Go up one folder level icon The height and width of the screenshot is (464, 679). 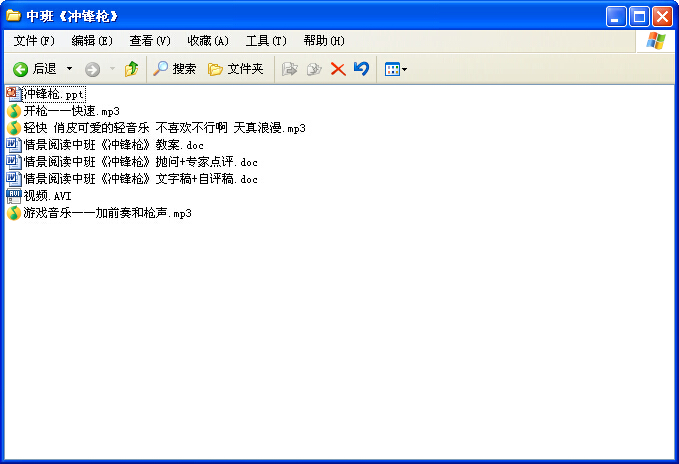pyautogui.click(x=131, y=69)
